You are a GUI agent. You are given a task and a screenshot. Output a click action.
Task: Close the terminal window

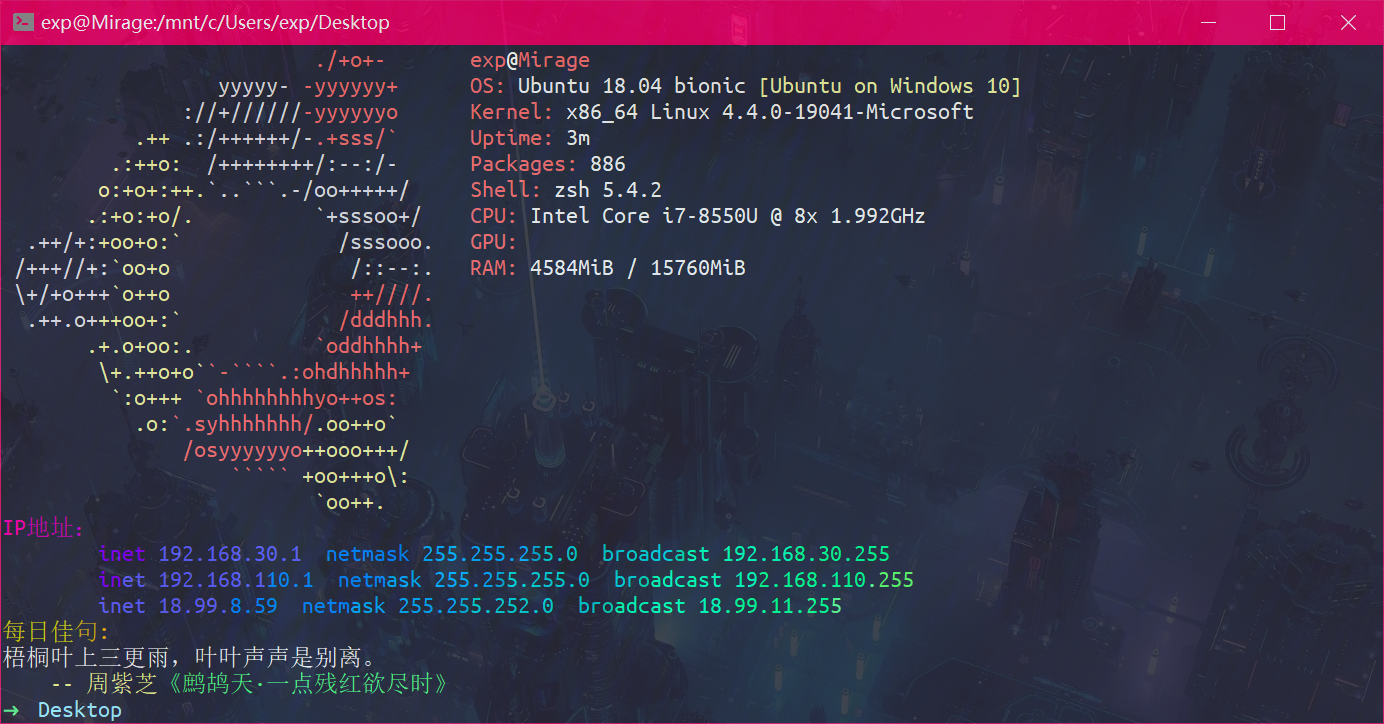tap(1347, 22)
